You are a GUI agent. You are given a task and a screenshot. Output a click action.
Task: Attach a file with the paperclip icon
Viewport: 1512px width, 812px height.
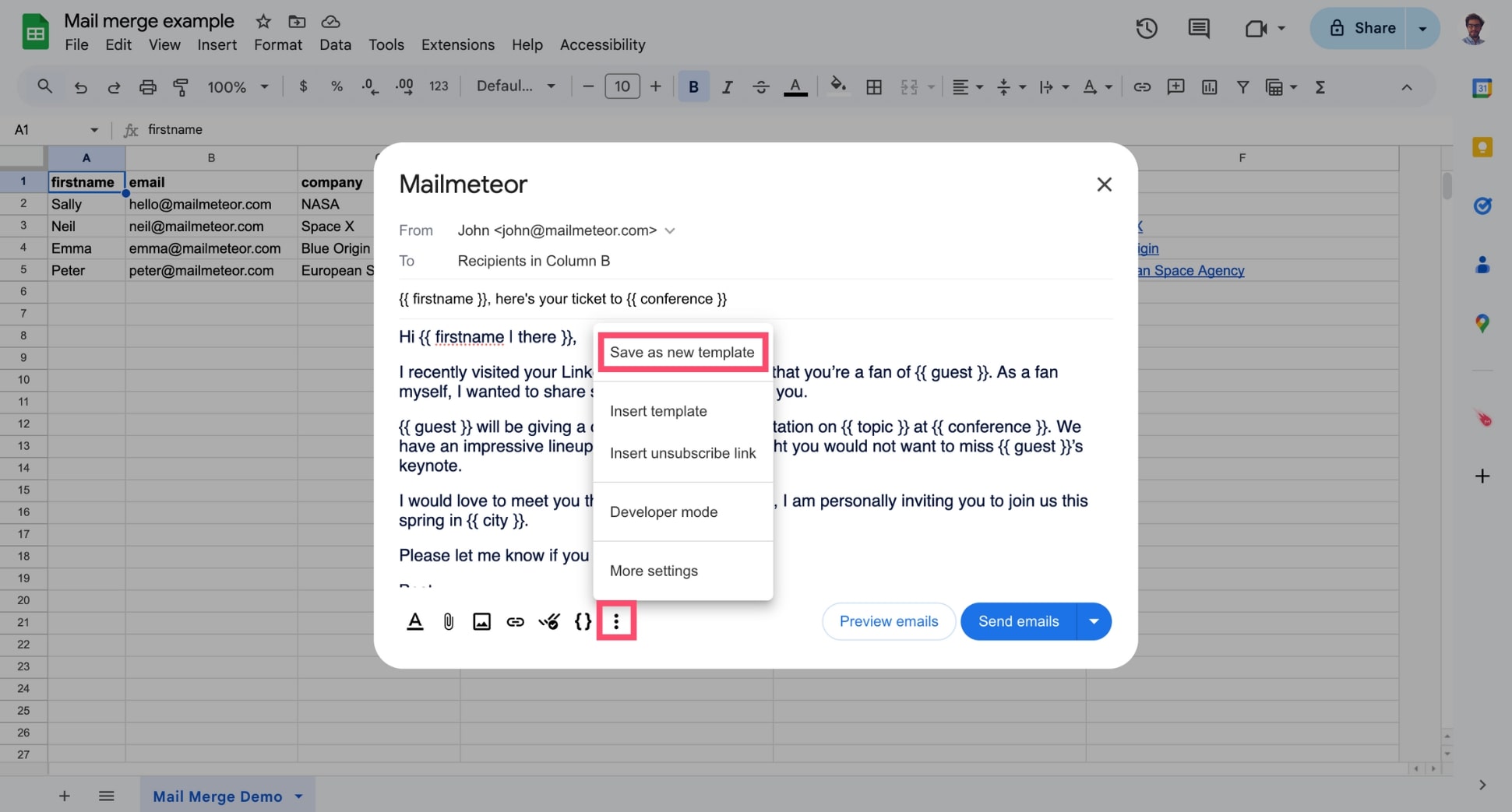(x=449, y=621)
